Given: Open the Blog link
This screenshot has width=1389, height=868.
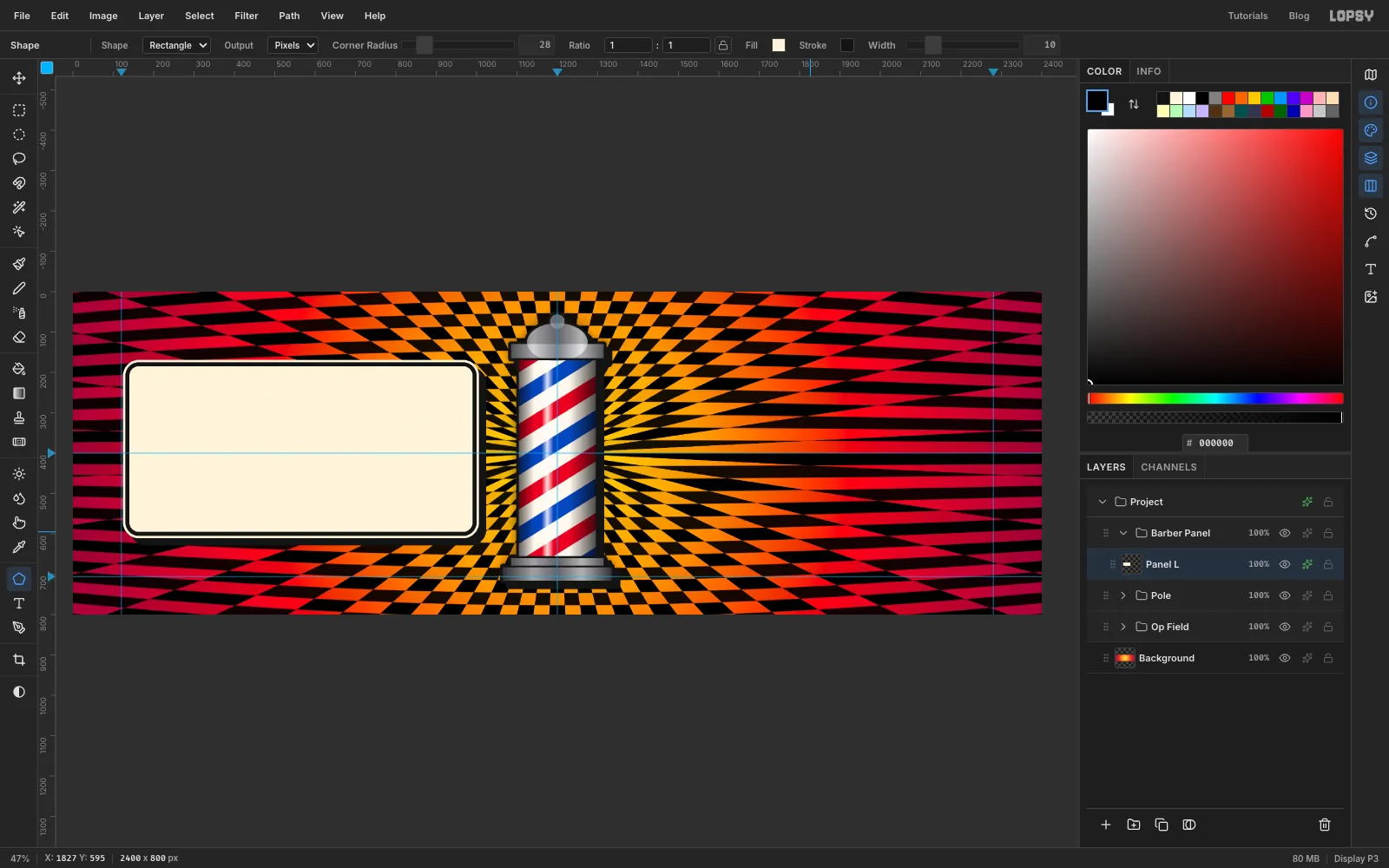Looking at the screenshot, I should [1299, 16].
